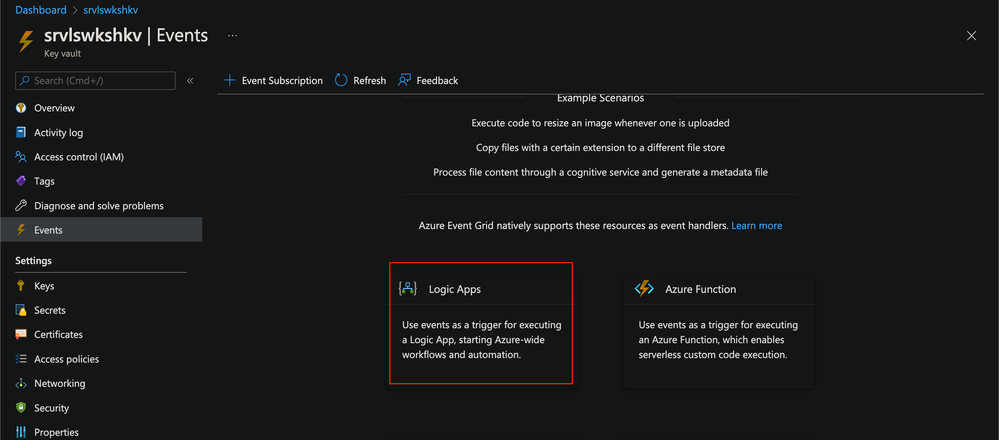The height and width of the screenshot is (440, 999).
Task: Select the Azure Function card title
Action: pos(700,289)
